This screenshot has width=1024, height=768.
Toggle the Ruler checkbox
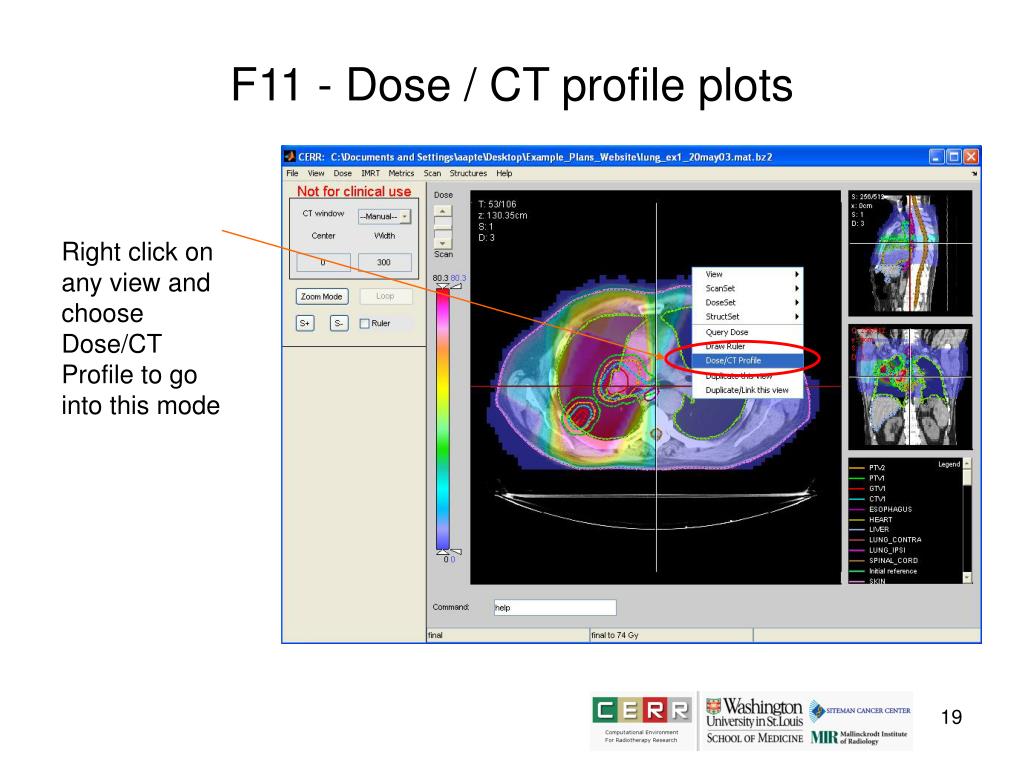pyautogui.click(x=364, y=323)
